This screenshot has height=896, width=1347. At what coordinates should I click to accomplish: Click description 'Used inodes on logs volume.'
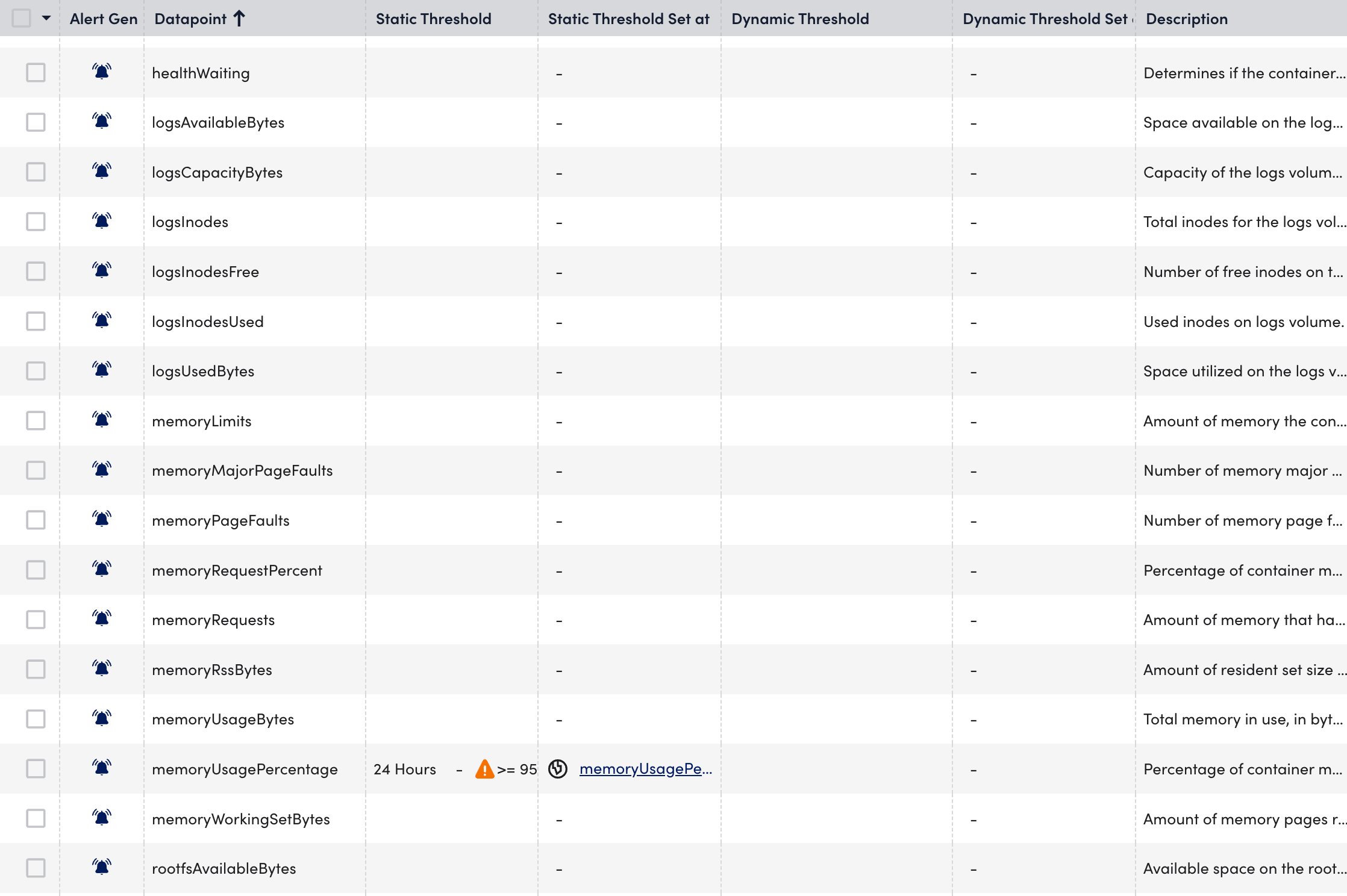coord(1244,322)
